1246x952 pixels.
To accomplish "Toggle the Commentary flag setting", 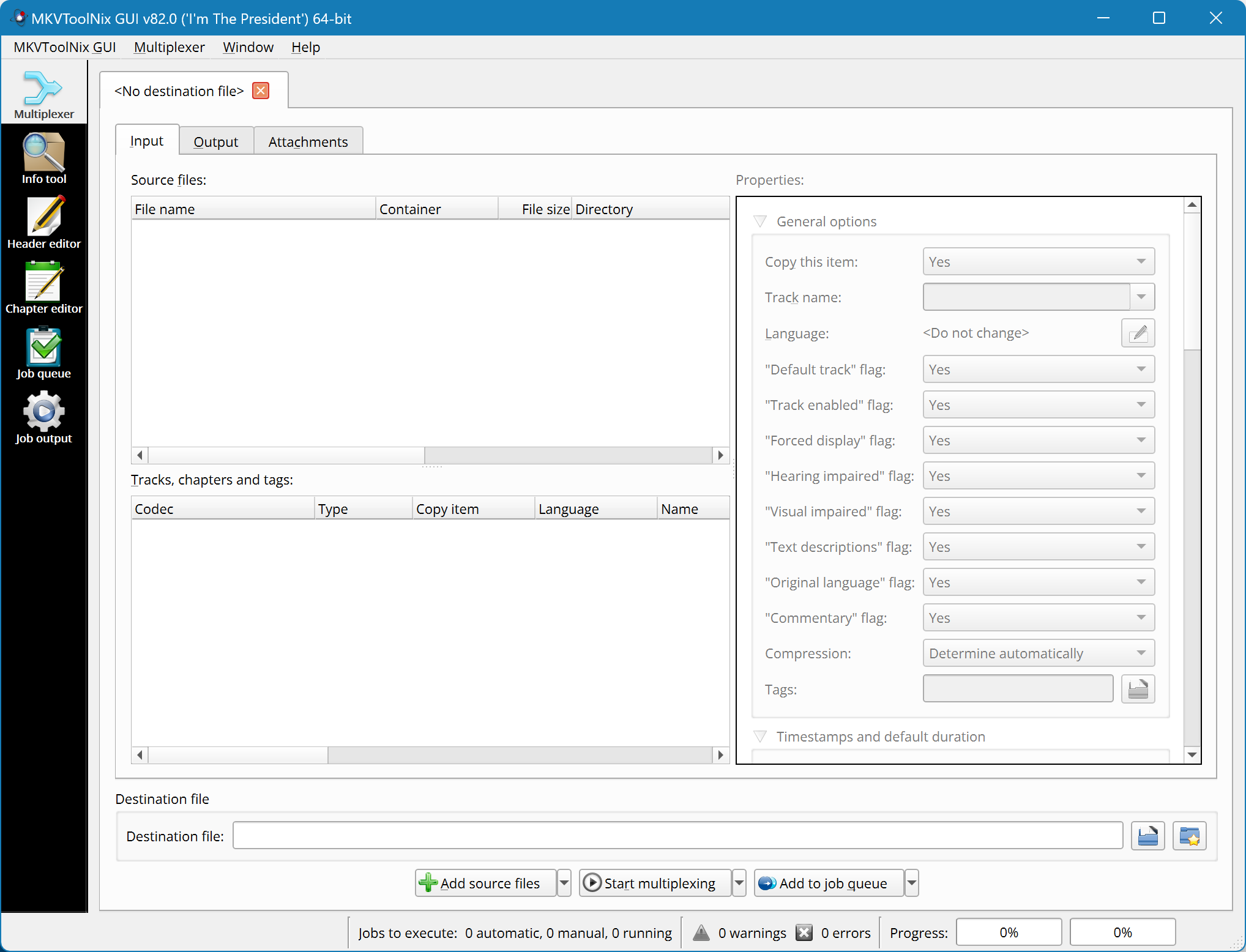I will 1035,617.
